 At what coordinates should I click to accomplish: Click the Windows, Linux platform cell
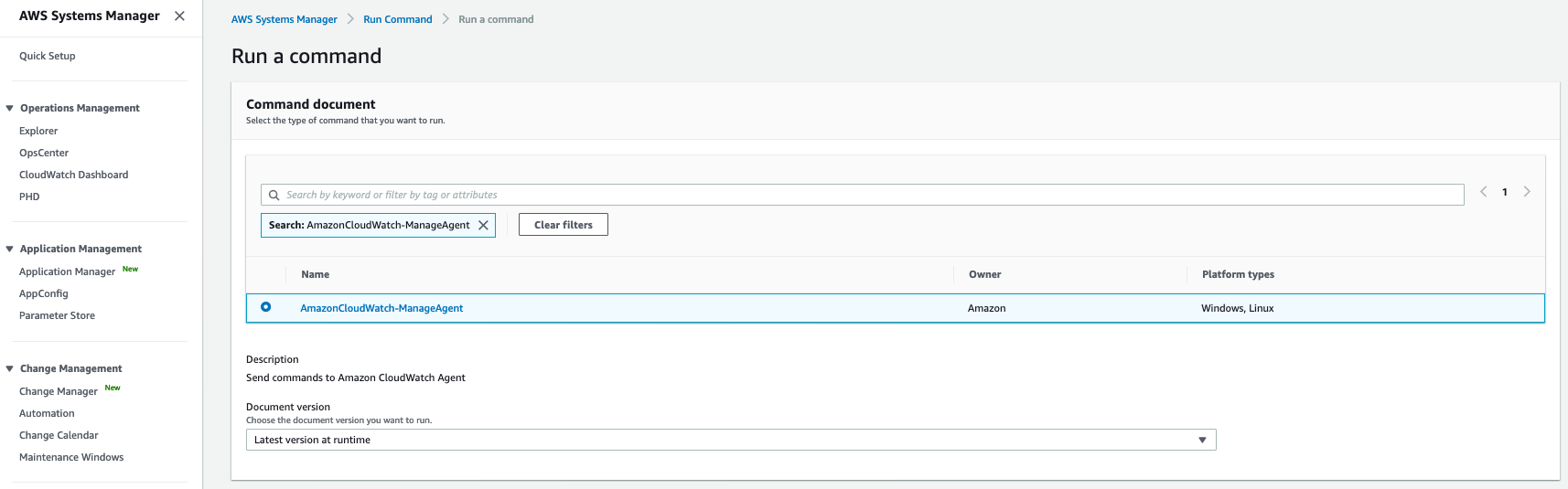click(x=1238, y=308)
